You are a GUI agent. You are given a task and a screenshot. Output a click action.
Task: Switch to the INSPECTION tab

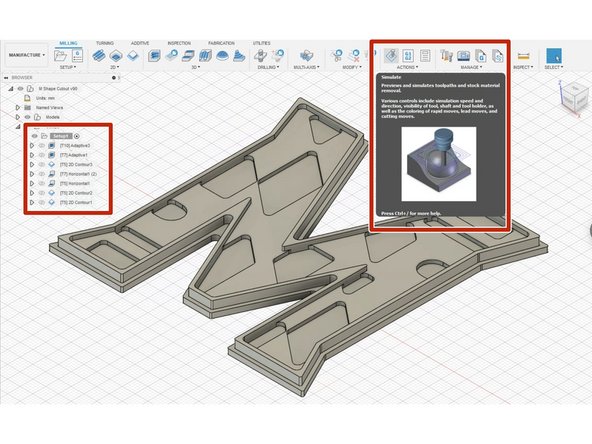(179, 43)
